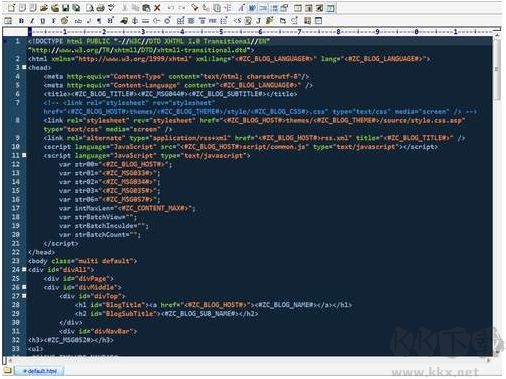Click the </head> closing tag text
Image resolution: width=506 pixels, height=379 pixels.
[42, 252]
